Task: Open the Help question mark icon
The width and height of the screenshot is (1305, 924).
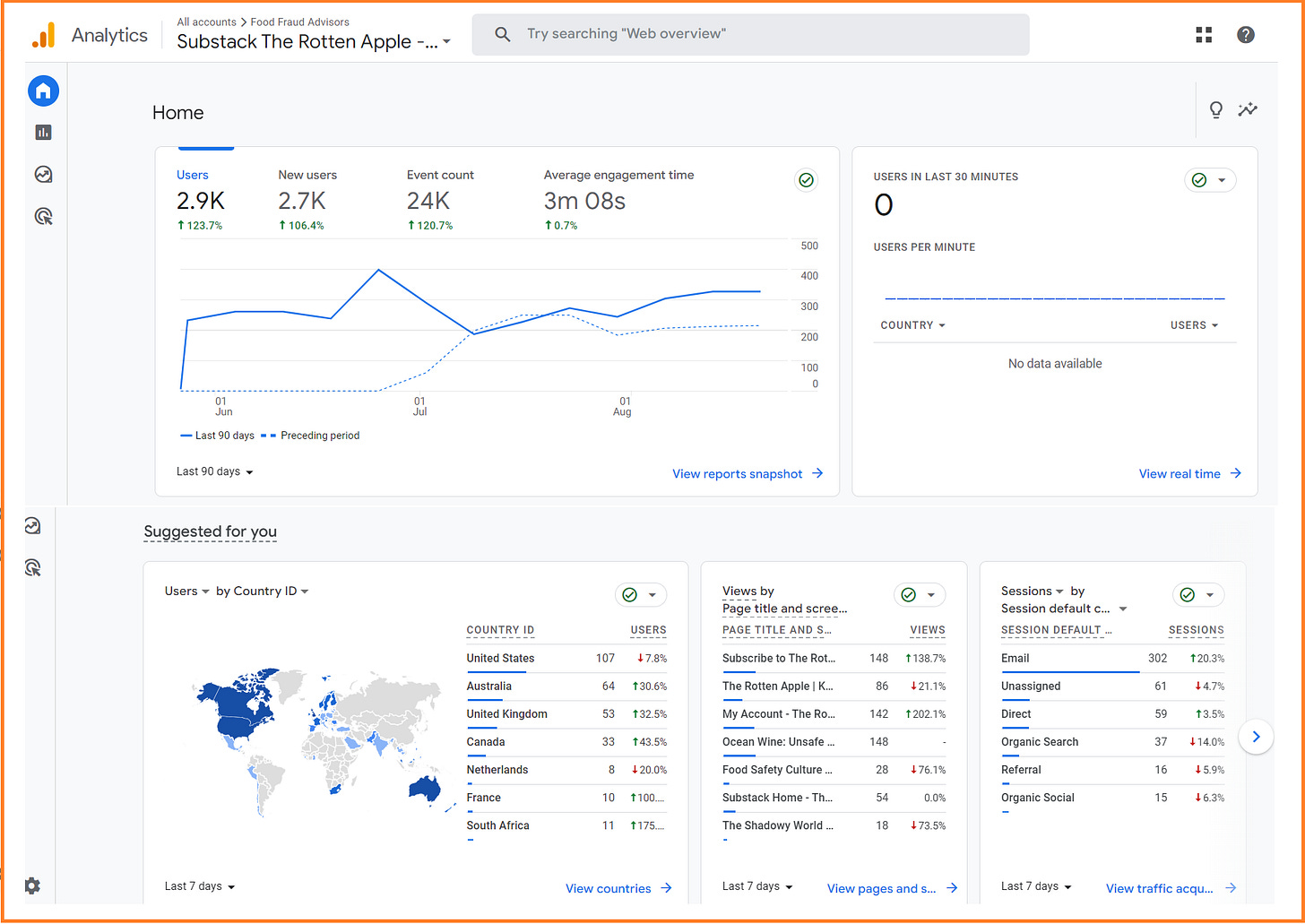Action: tap(1245, 35)
